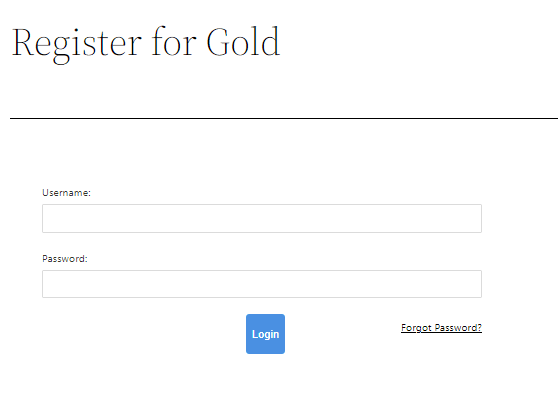The width and height of the screenshot is (558, 415).
Task: Submit the form using the Login button
Action: (x=265, y=334)
